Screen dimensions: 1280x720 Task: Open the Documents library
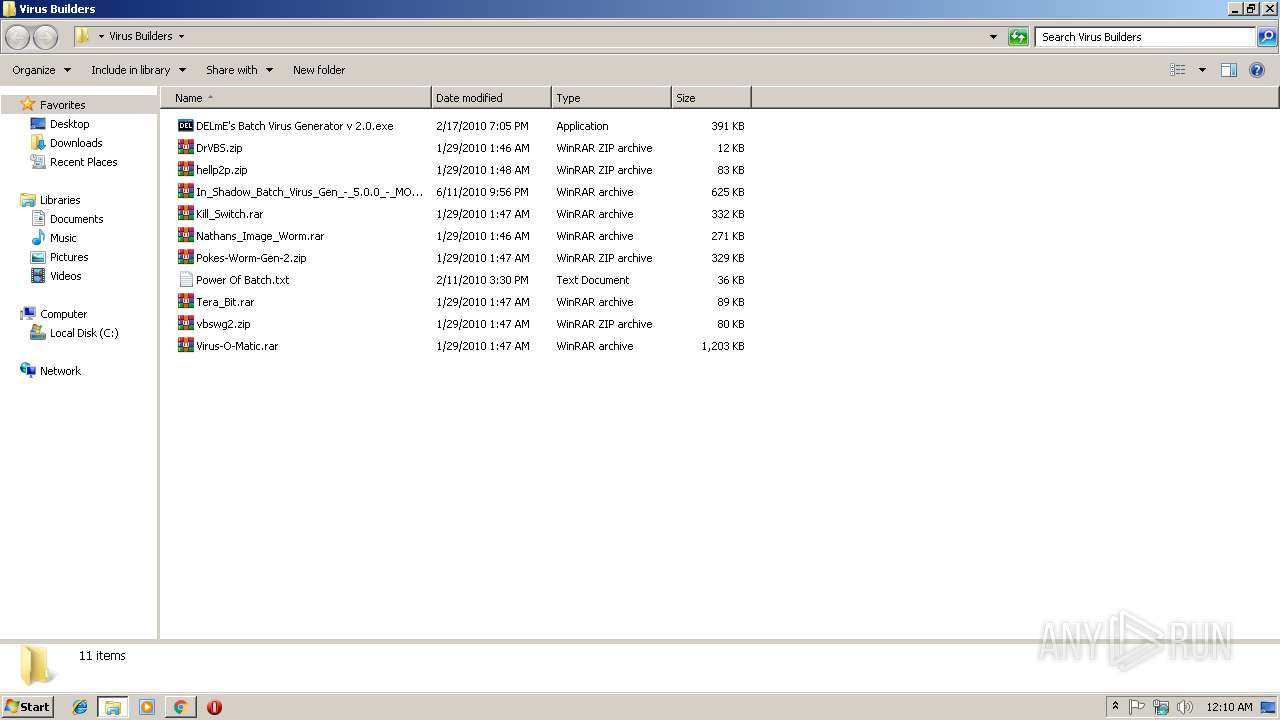click(77, 219)
